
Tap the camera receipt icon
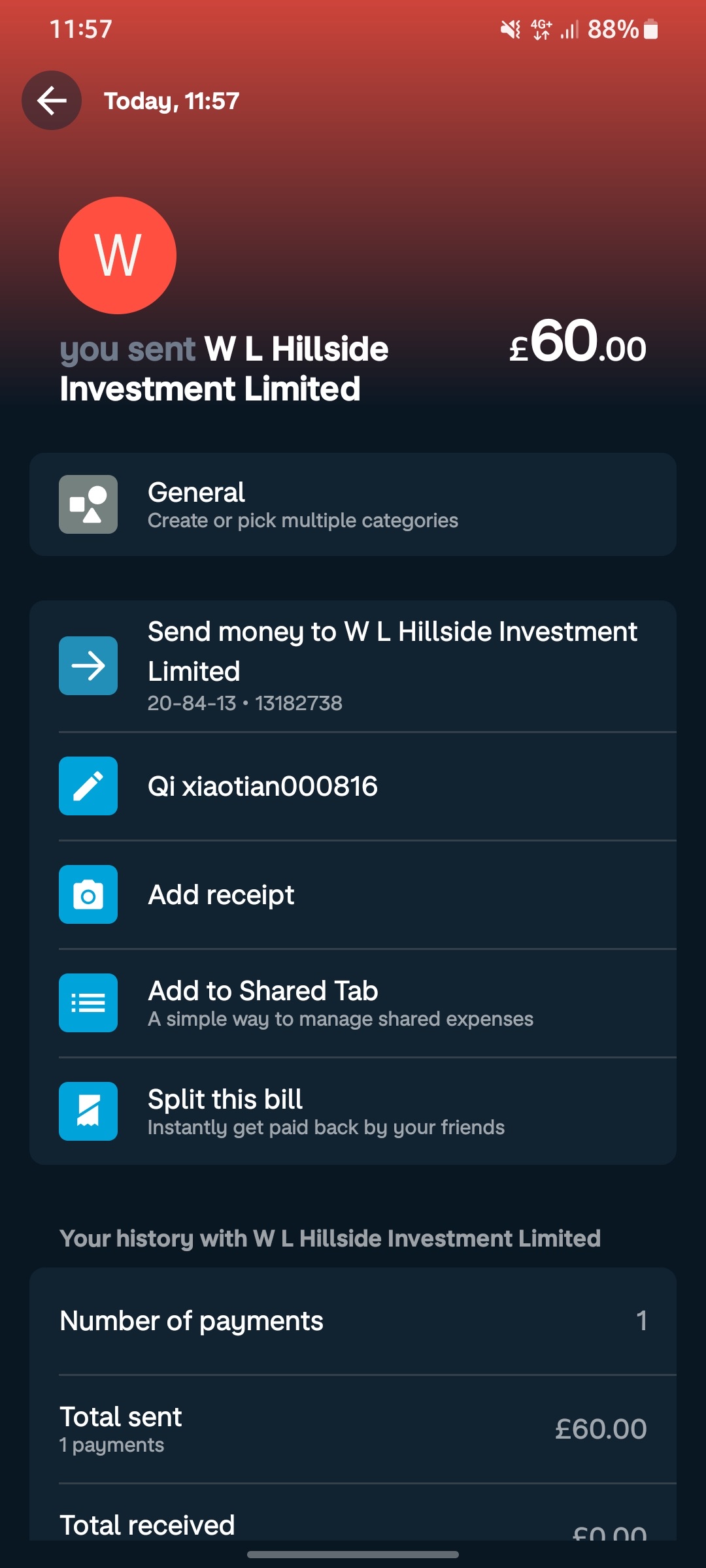pyautogui.click(x=88, y=894)
